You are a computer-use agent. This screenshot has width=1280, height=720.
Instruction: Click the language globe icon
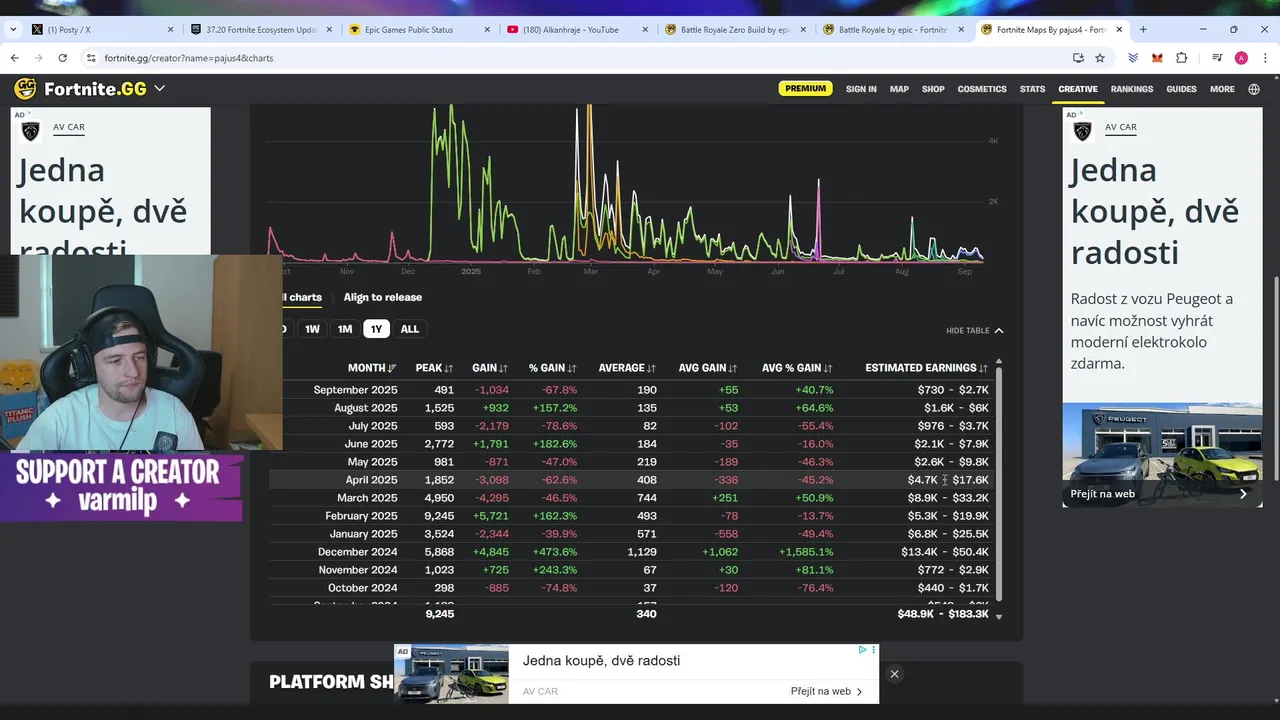click(x=1254, y=89)
